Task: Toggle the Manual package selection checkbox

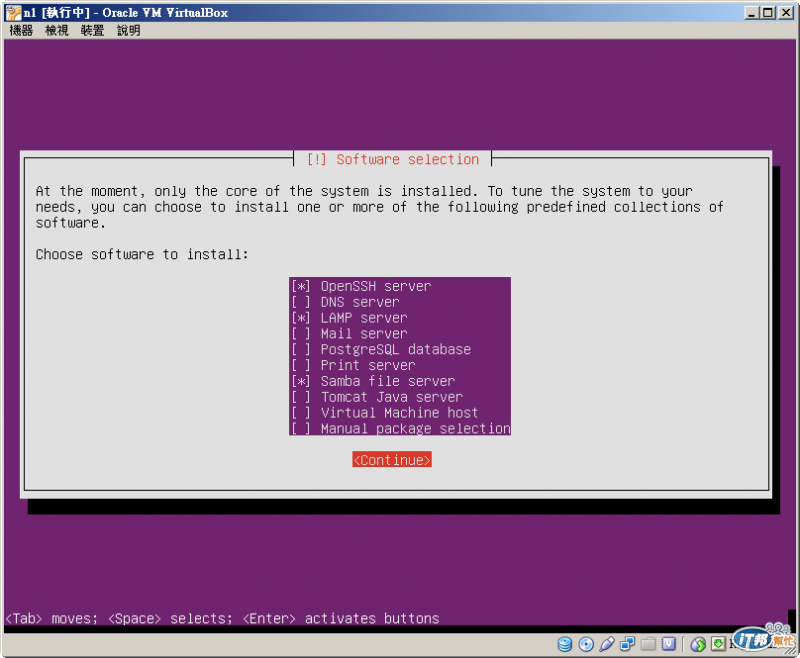Action: pos(301,428)
